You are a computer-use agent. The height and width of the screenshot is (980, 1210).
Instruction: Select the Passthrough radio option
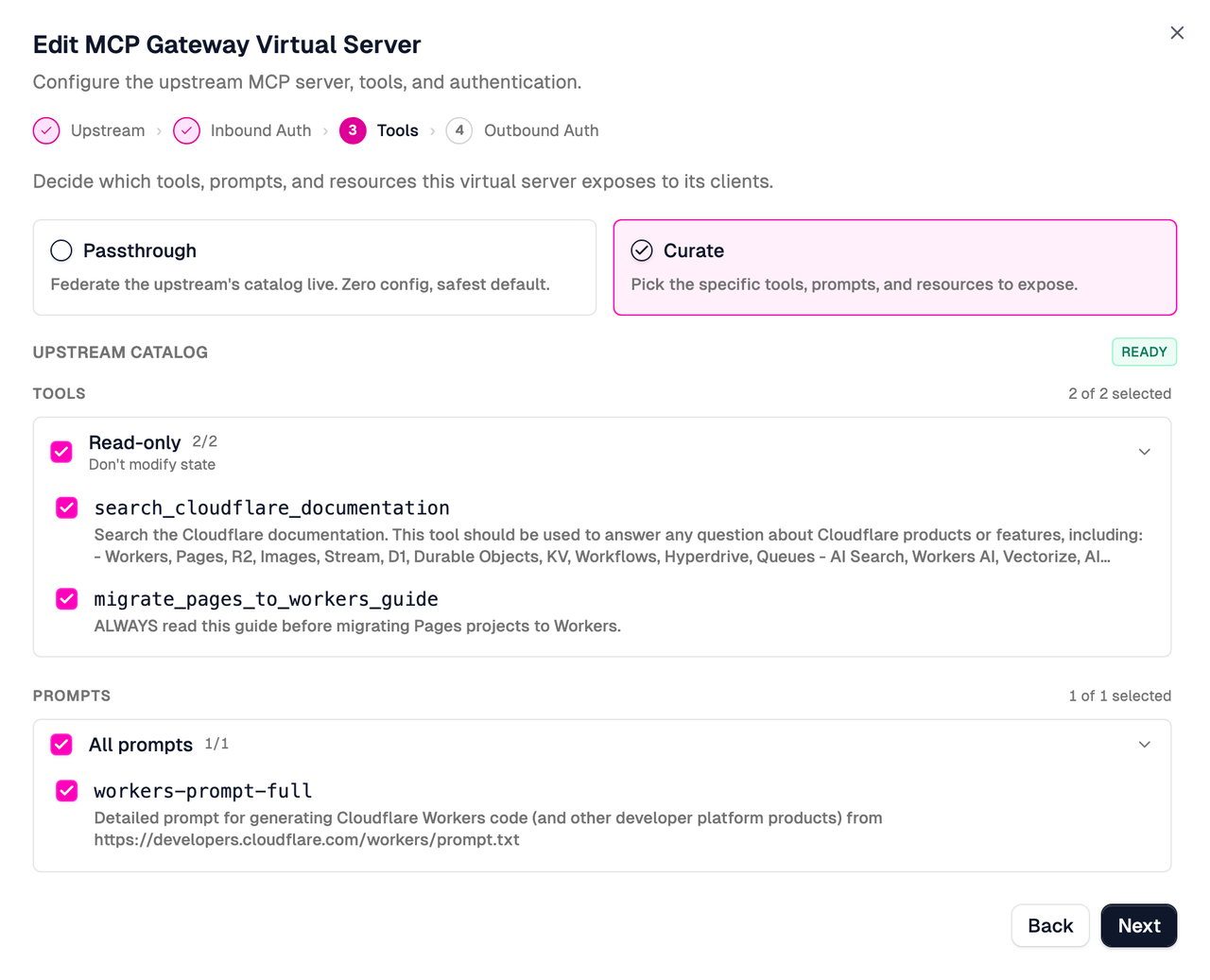pyautogui.click(x=61, y=250)
